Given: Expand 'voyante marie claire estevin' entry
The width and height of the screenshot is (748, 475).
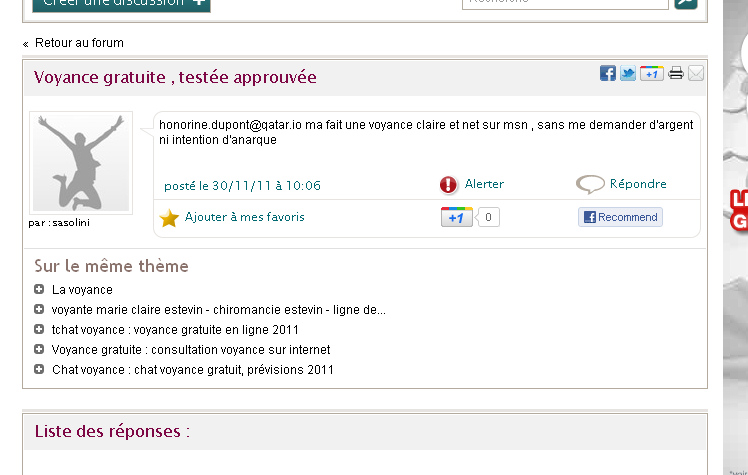Looking at the screenshot, I should tap(39, 310).
